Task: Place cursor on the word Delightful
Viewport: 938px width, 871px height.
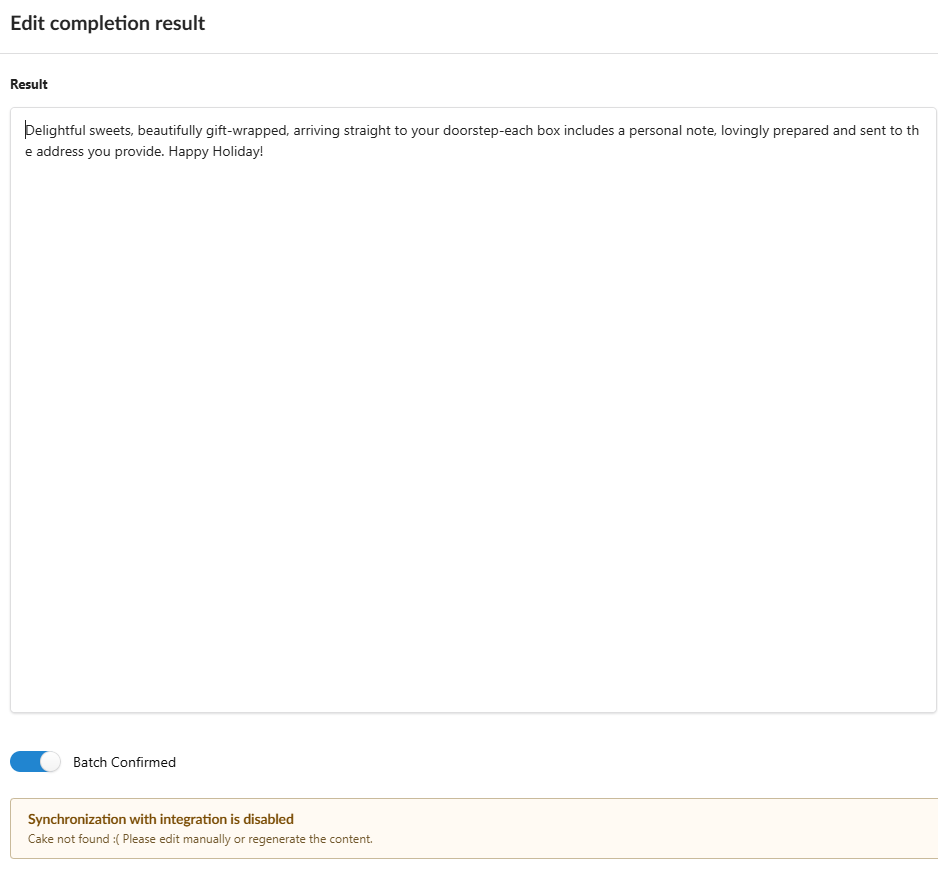Action: pos(55,130)
